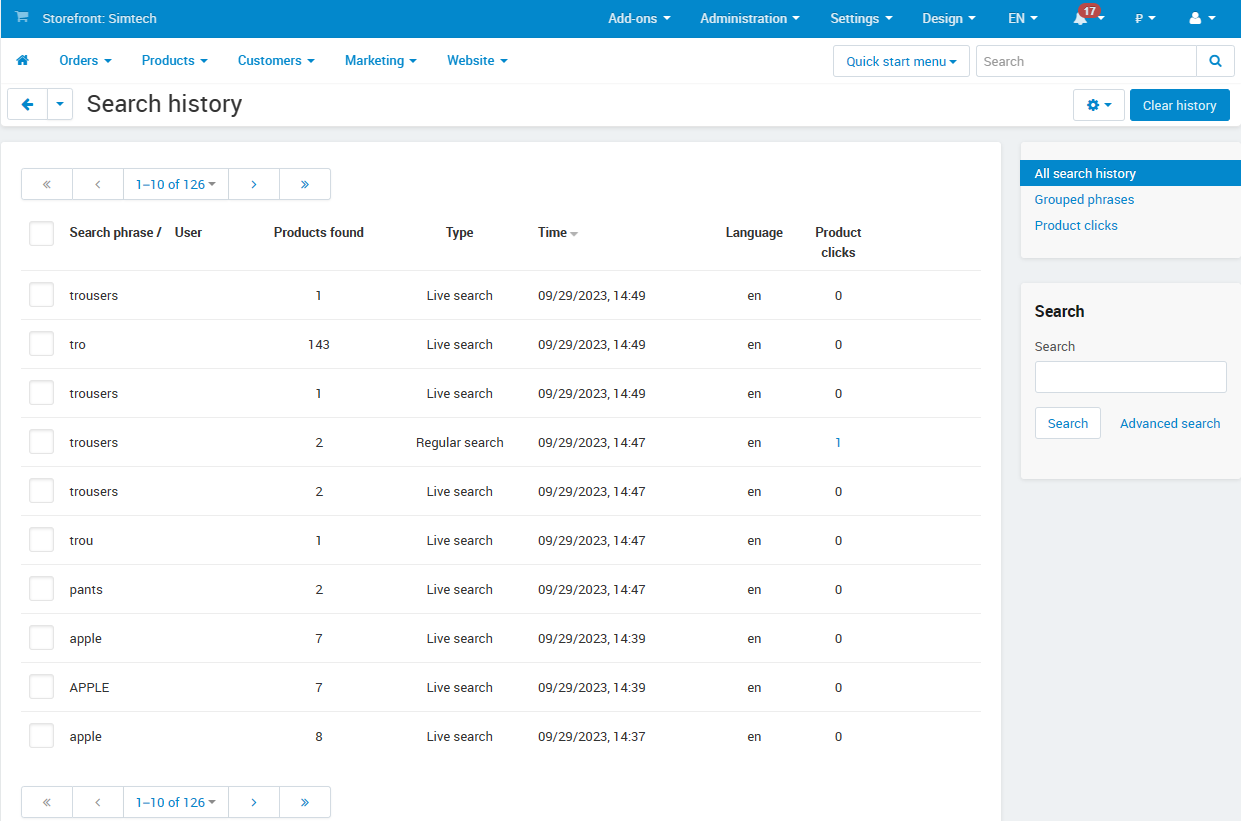Viewport: 1241px width, 821px height.
Task: Click the storefront cart icon
Action: [x=22, y=18]
